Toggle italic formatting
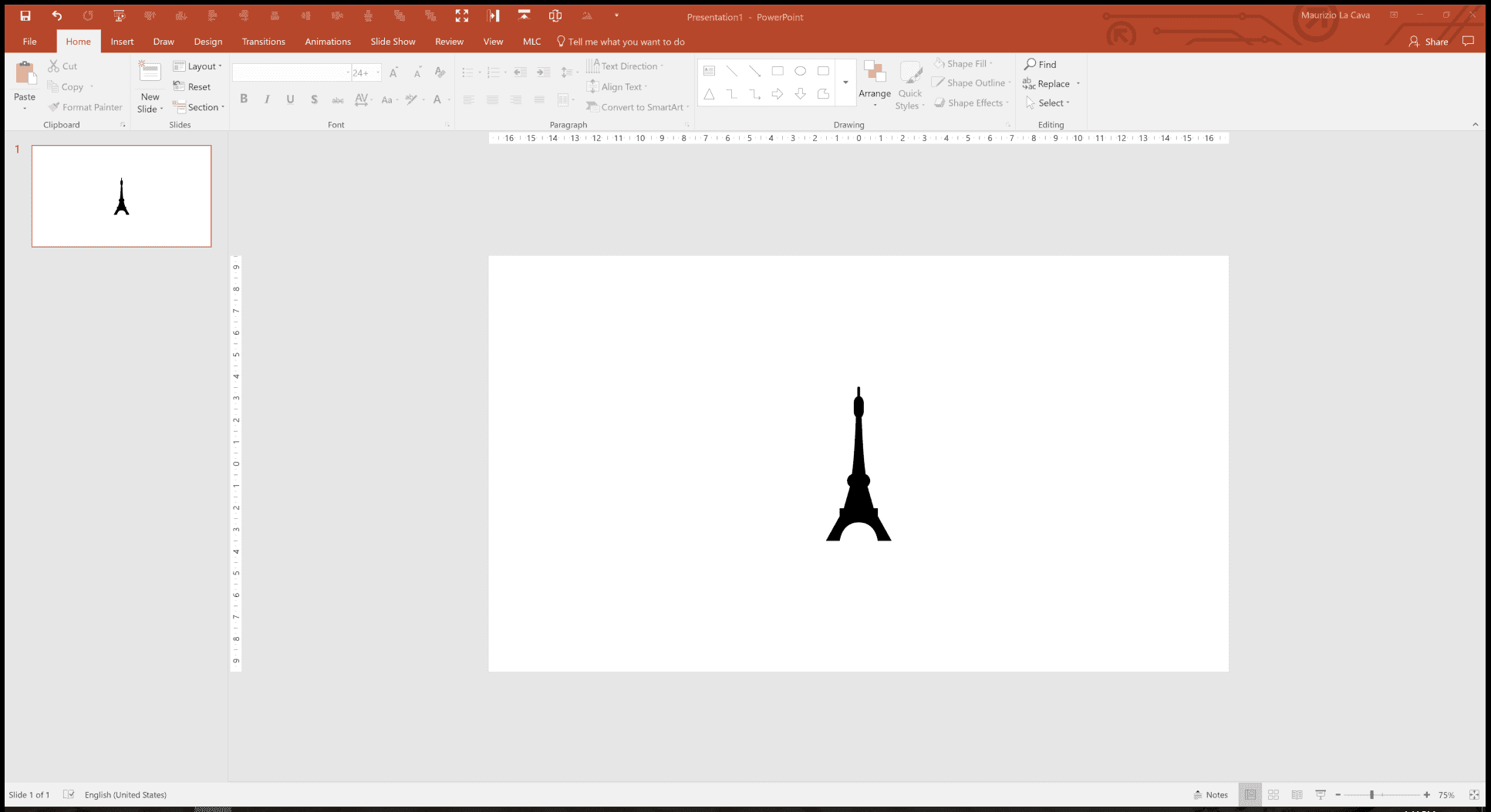 pyautogui.click(x=267, y=99)
